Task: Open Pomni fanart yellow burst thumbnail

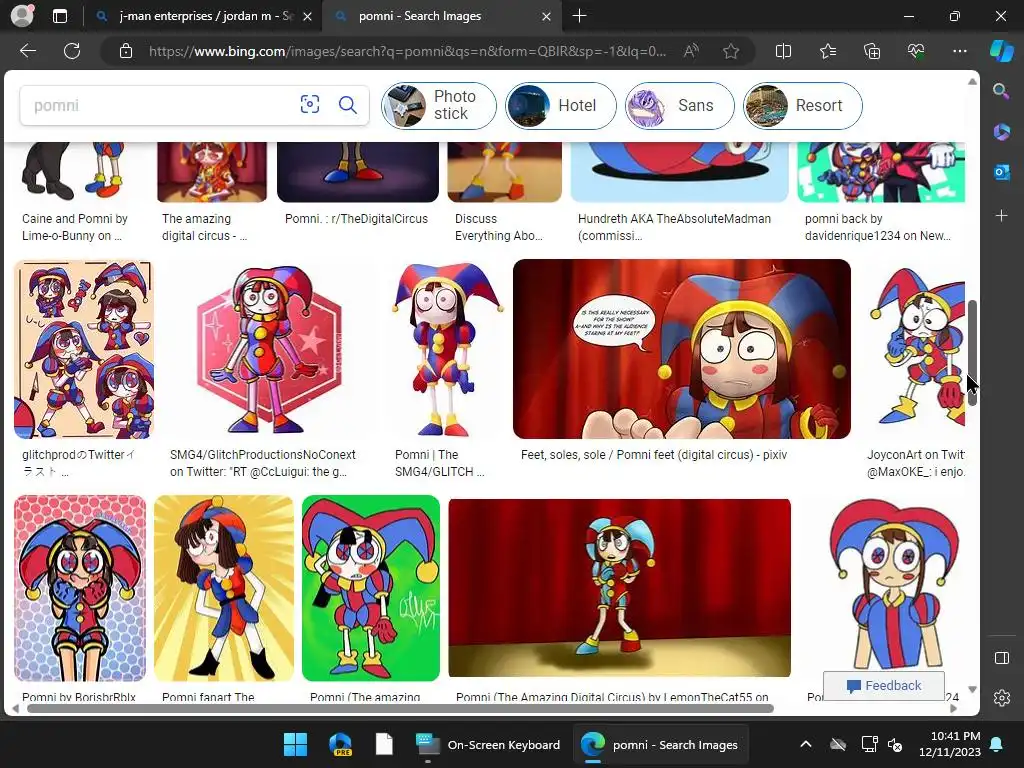Action: [x=224, y=588]
